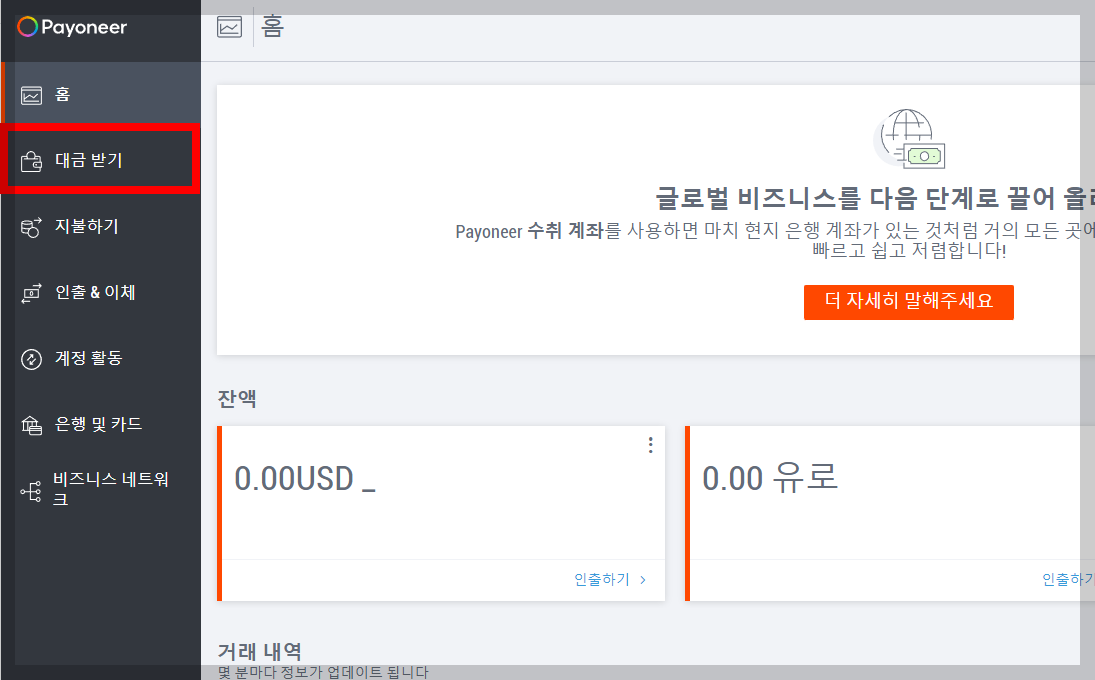Image resolution: width=1095 pixels, height=680 pixels.
Task: View the 계정 활동 activity icon
Action: click(31, 359)
